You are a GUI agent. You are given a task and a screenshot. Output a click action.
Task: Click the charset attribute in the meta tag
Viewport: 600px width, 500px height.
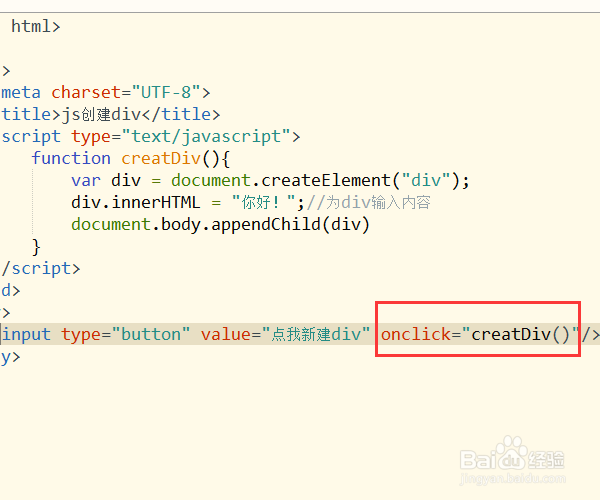point(86,93)
